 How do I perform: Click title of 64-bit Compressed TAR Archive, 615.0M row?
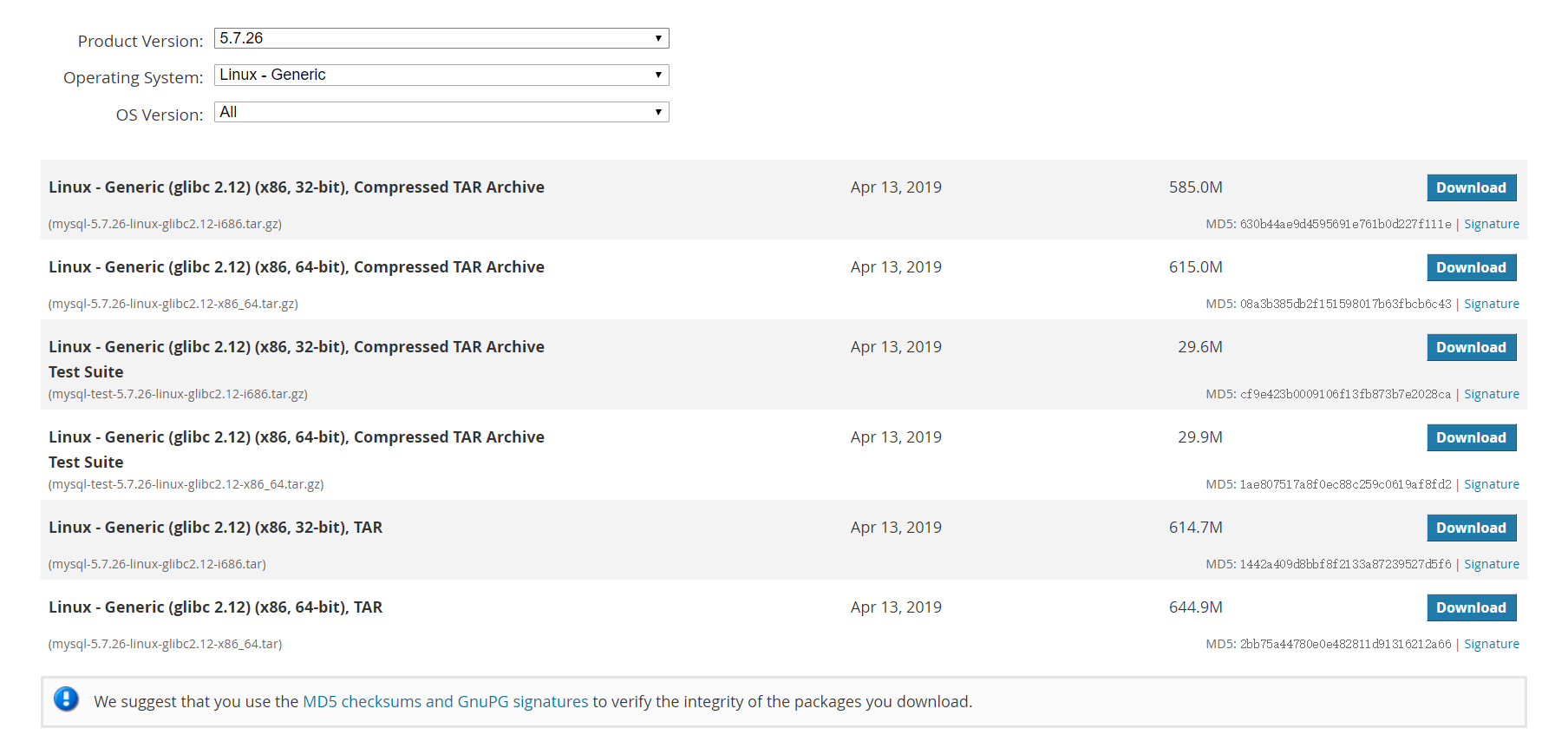[297, 267]
